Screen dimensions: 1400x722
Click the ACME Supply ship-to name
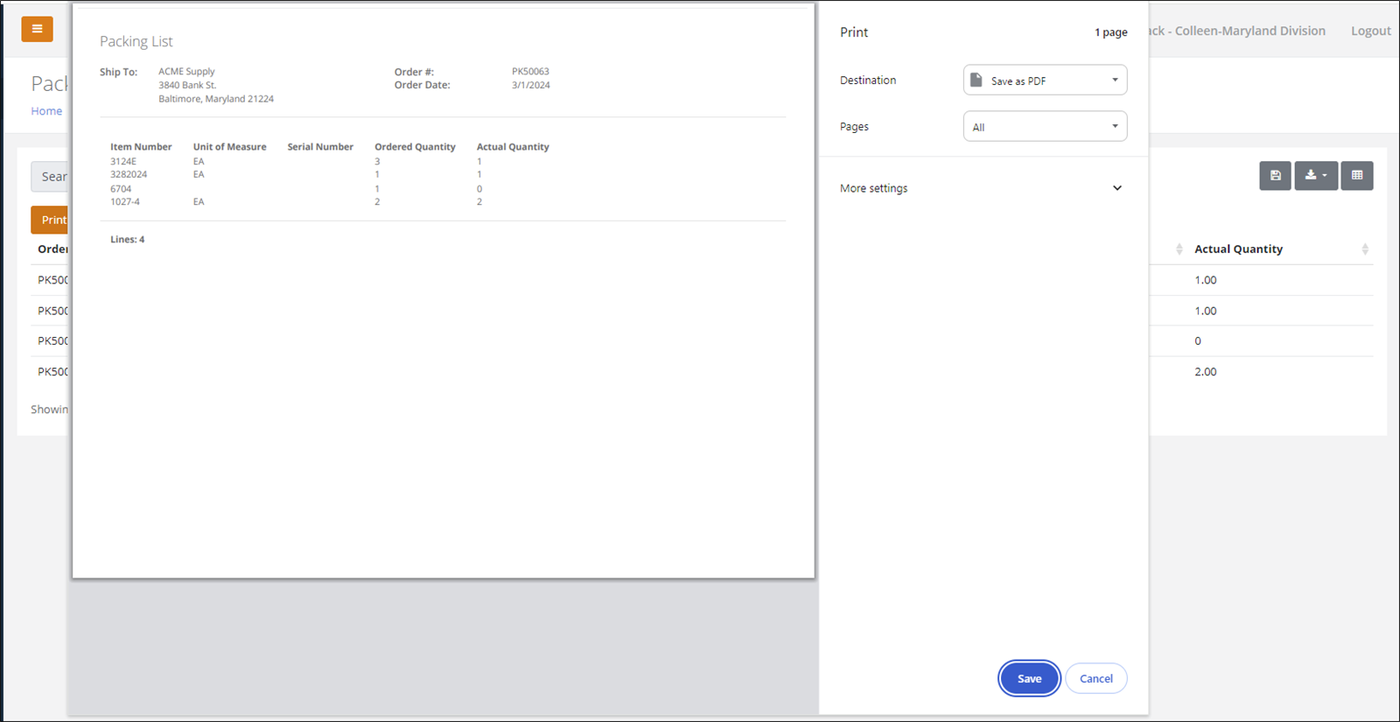[x=187, y=72]
